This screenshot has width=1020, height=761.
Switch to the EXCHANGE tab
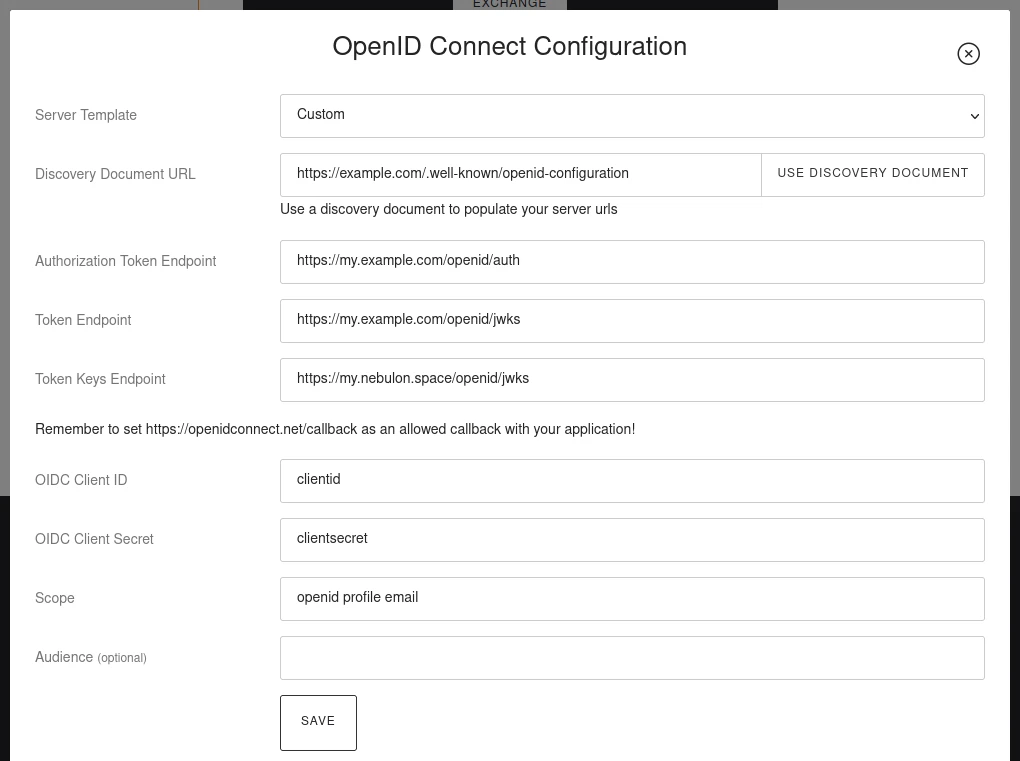(x=510, y=5)
